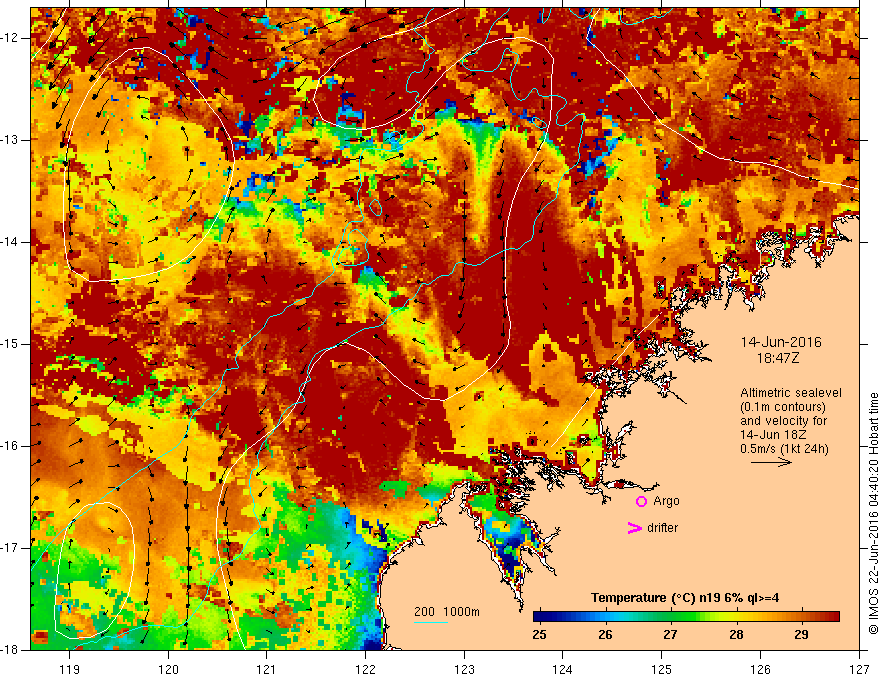Image resolution: width=880 pixels, height=680 pixels.
Task: Click the magenta Argo circle legend symbol
Action: coord(641,501)
